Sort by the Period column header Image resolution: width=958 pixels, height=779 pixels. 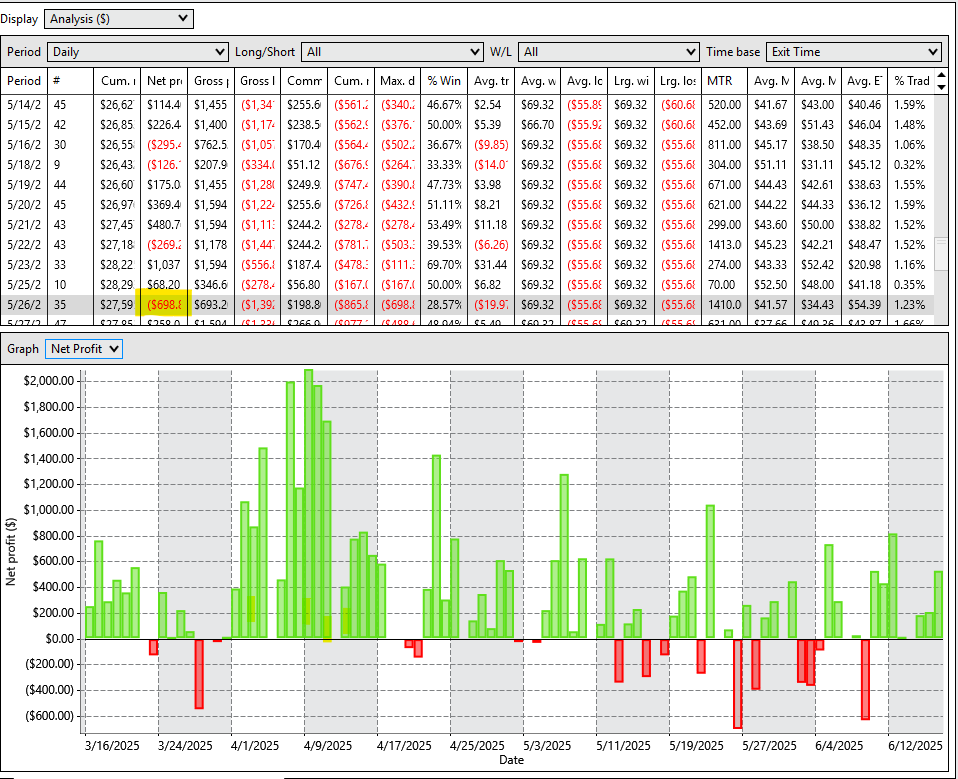click(x=24, y=81)
